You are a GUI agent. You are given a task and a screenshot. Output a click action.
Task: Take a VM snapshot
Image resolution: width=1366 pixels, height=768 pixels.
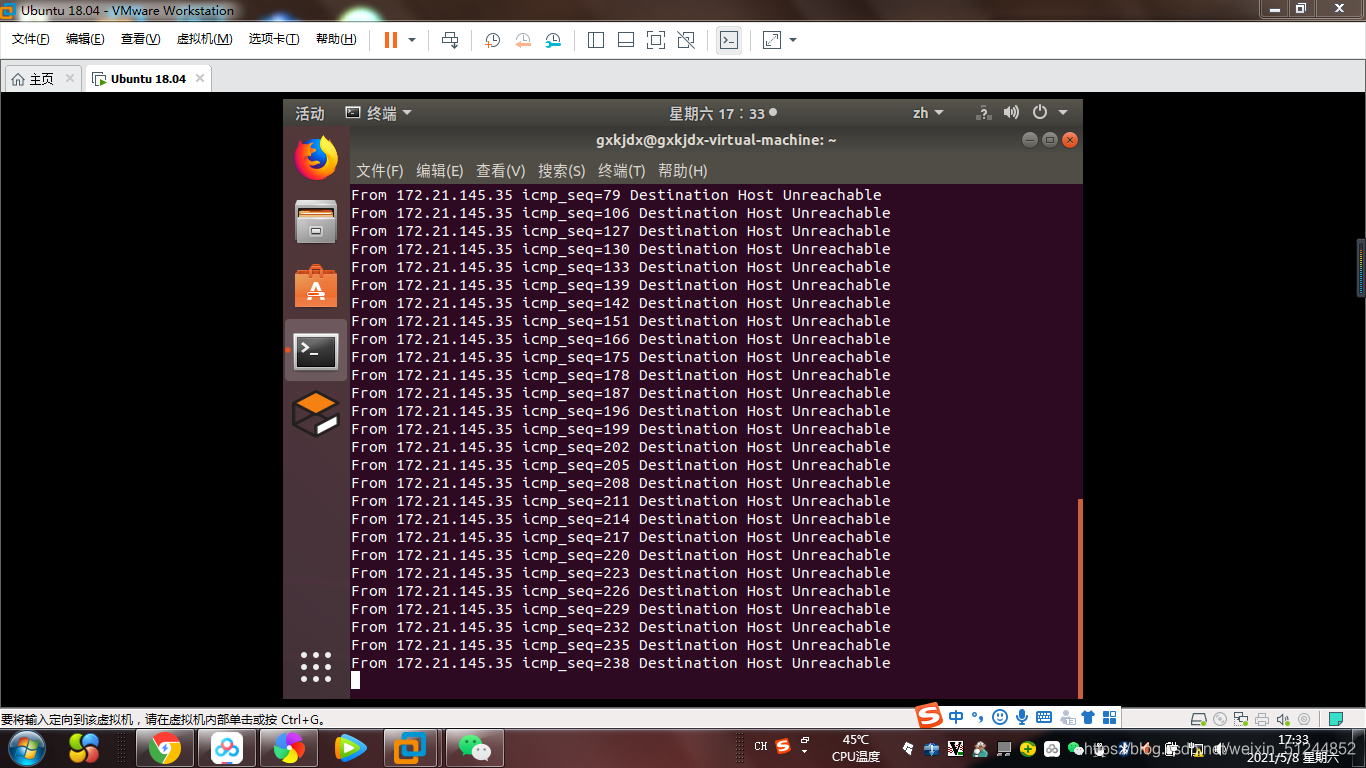493,40
